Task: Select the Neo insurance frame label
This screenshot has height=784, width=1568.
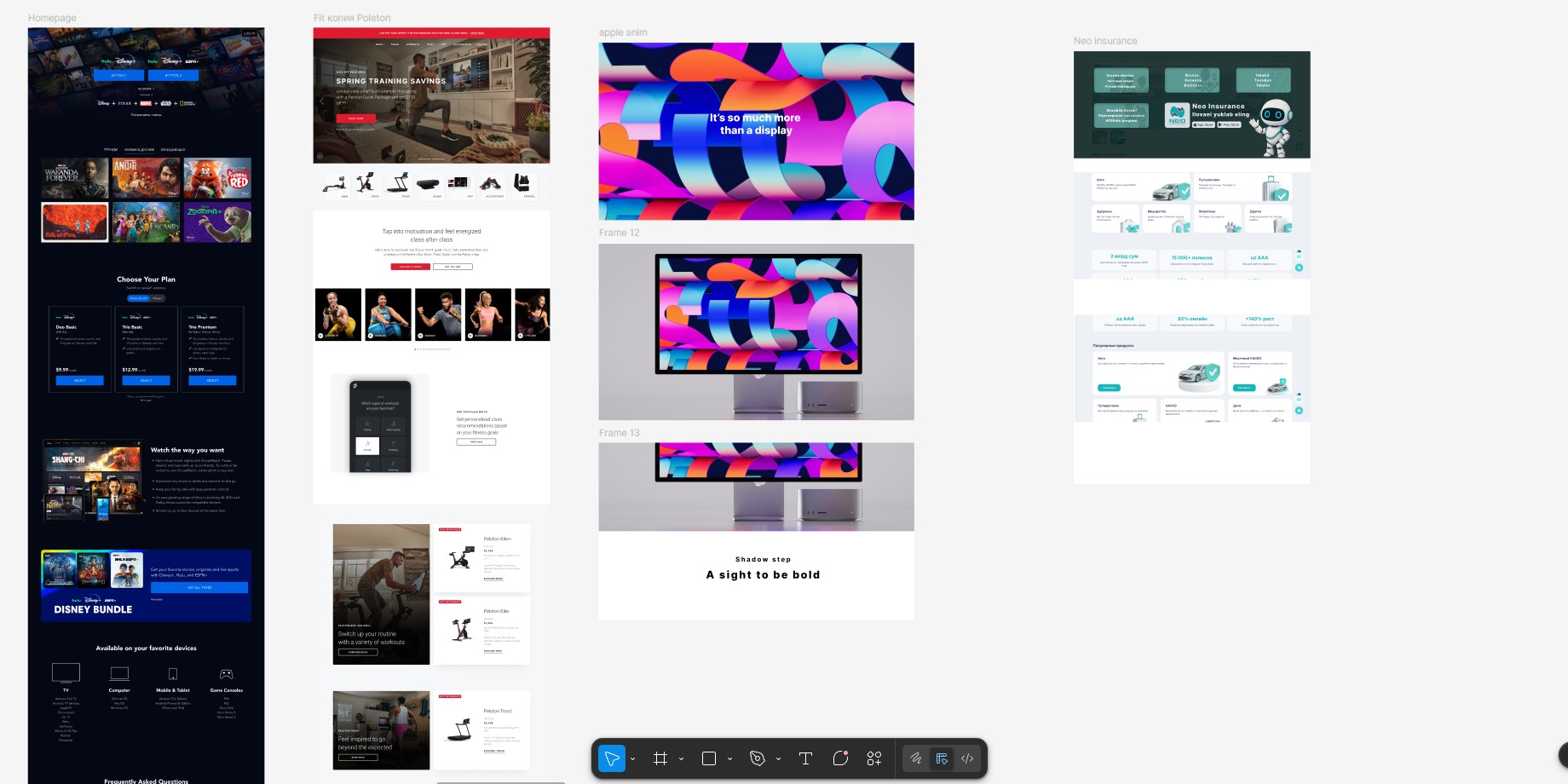Action: (x=1105, y=41)
